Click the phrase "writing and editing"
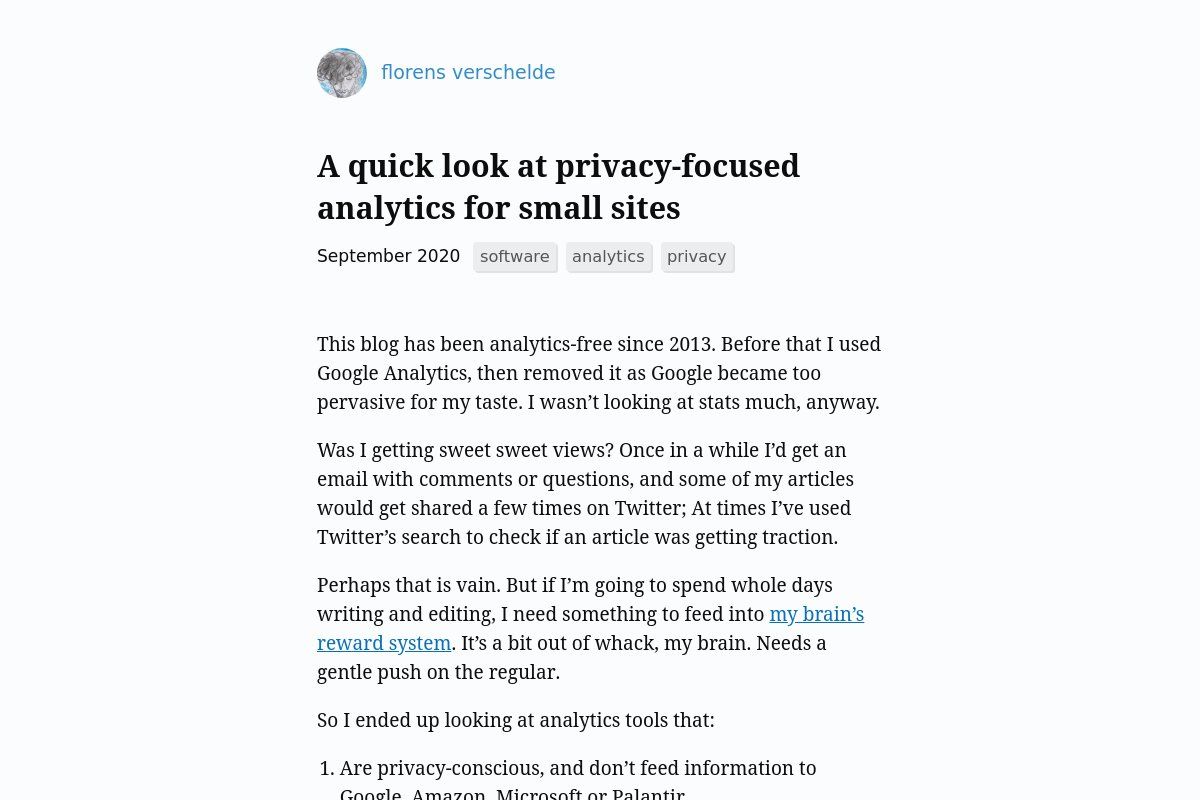The width and height of the screenshot is (1200, 800). pos(405,615)
